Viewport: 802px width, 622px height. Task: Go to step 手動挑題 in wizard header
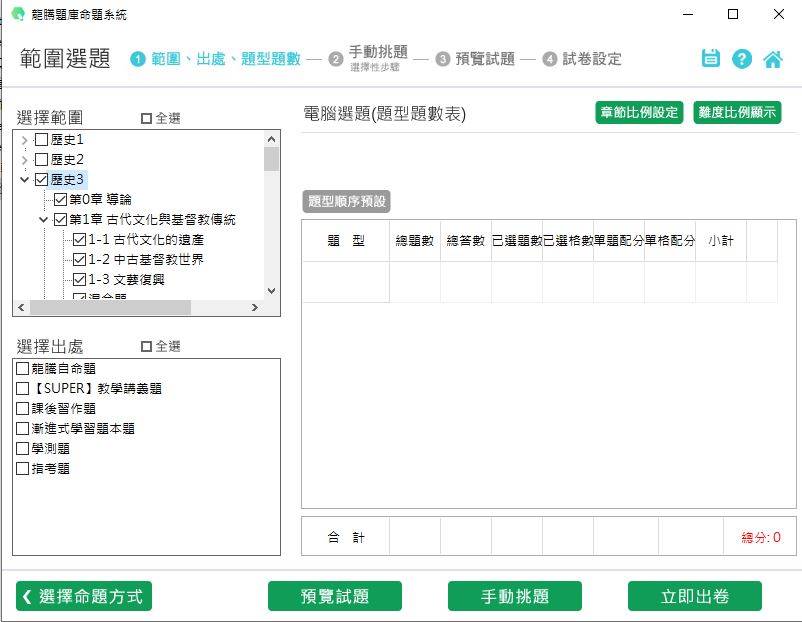pos(378,52)
